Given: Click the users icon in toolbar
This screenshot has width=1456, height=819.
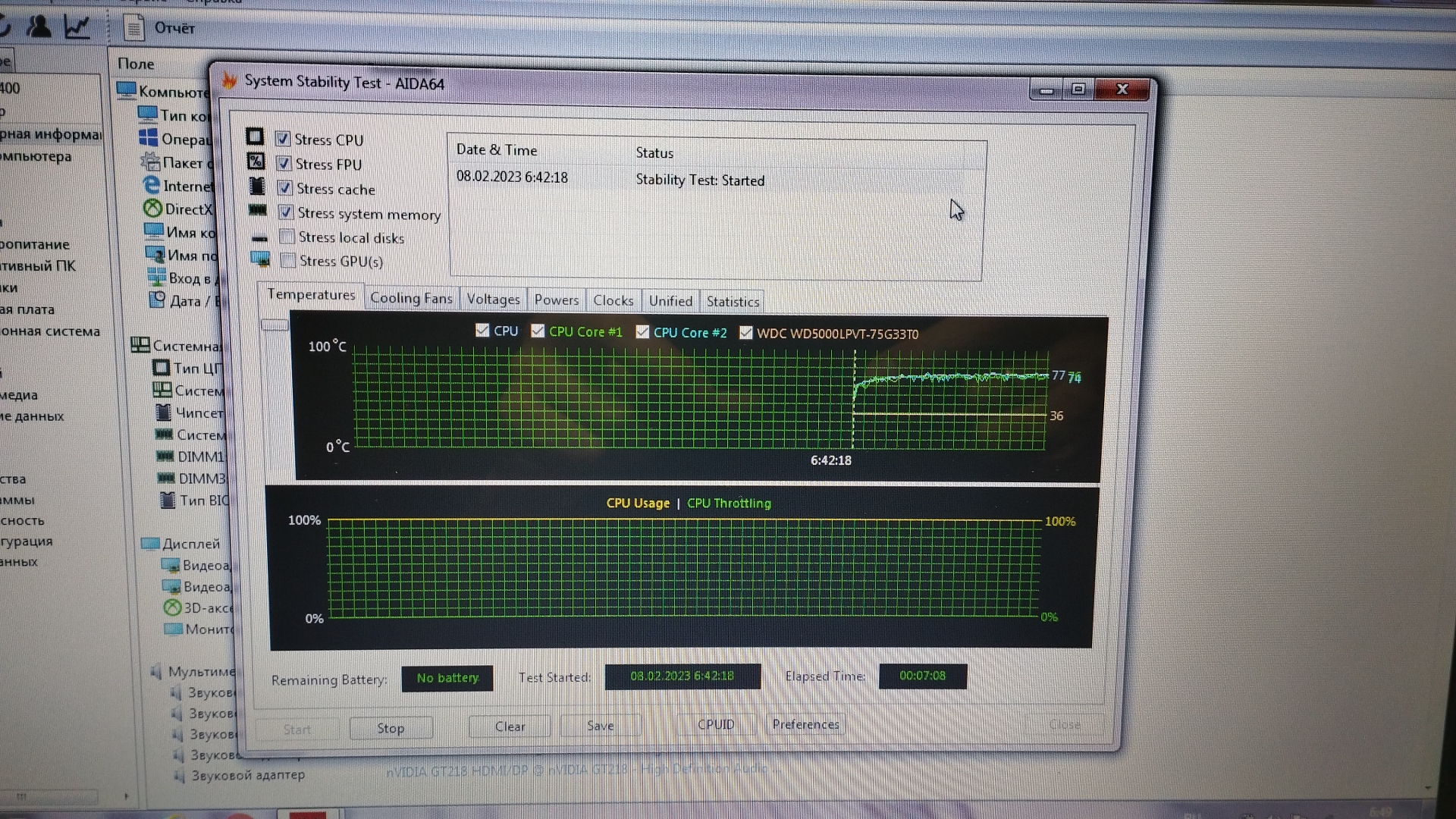Looking at the screenshot, I should [x=39, y=27].
